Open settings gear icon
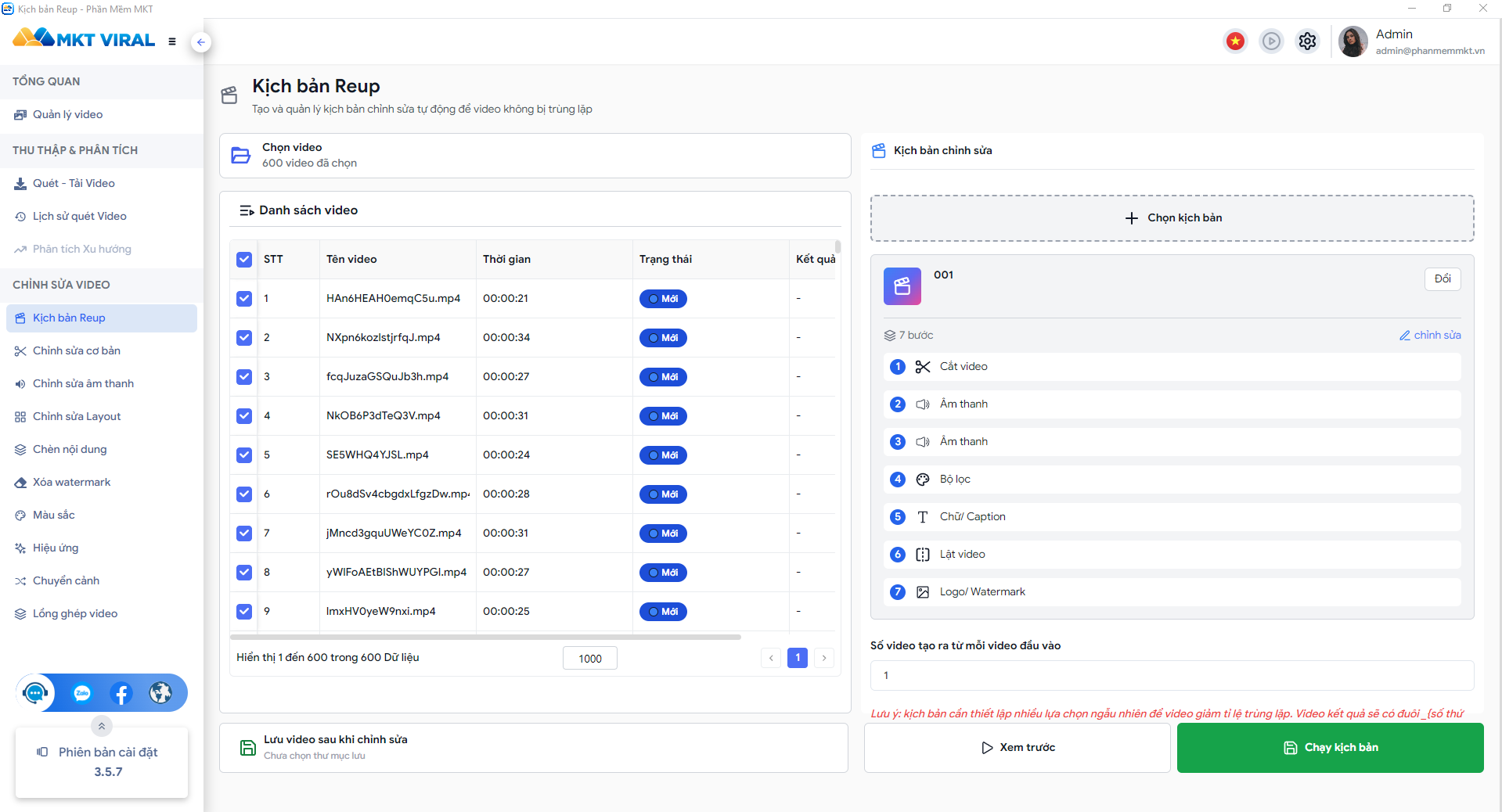Image resolution: width=1502 pixels, height=812 pixels. 1307,41
